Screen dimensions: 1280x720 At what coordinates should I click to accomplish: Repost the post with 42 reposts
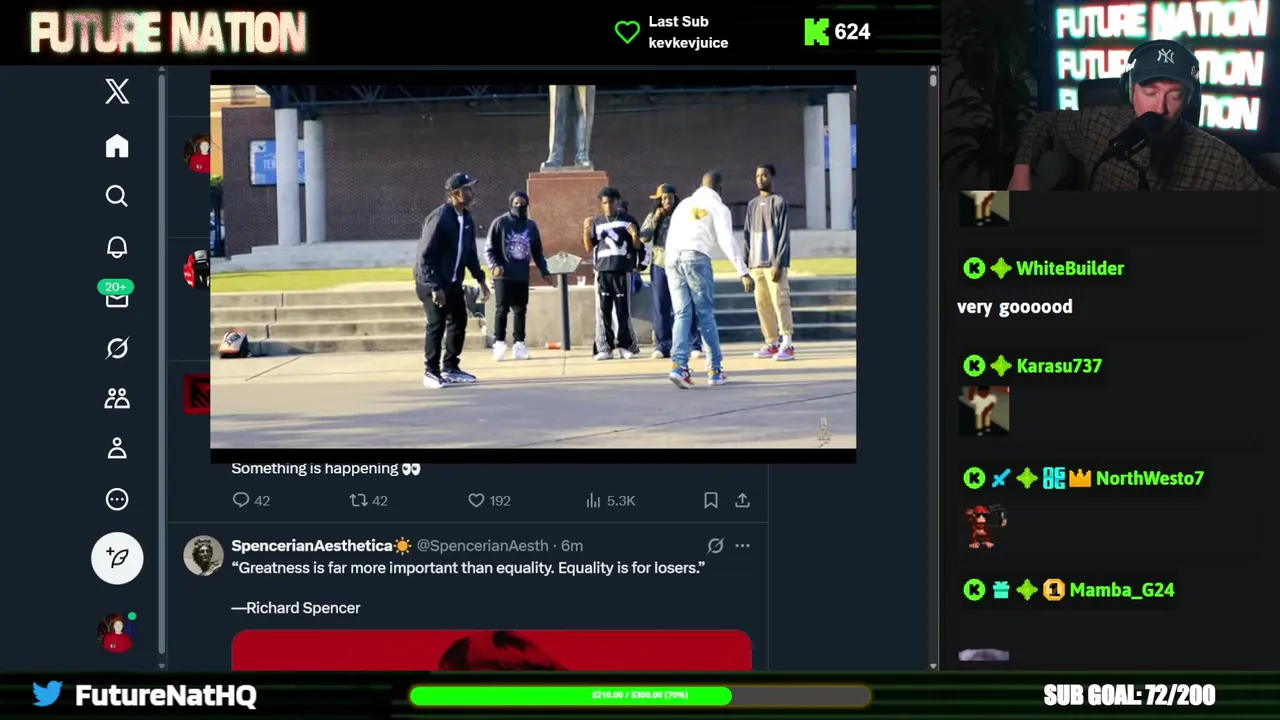click(x=368, y=500)
